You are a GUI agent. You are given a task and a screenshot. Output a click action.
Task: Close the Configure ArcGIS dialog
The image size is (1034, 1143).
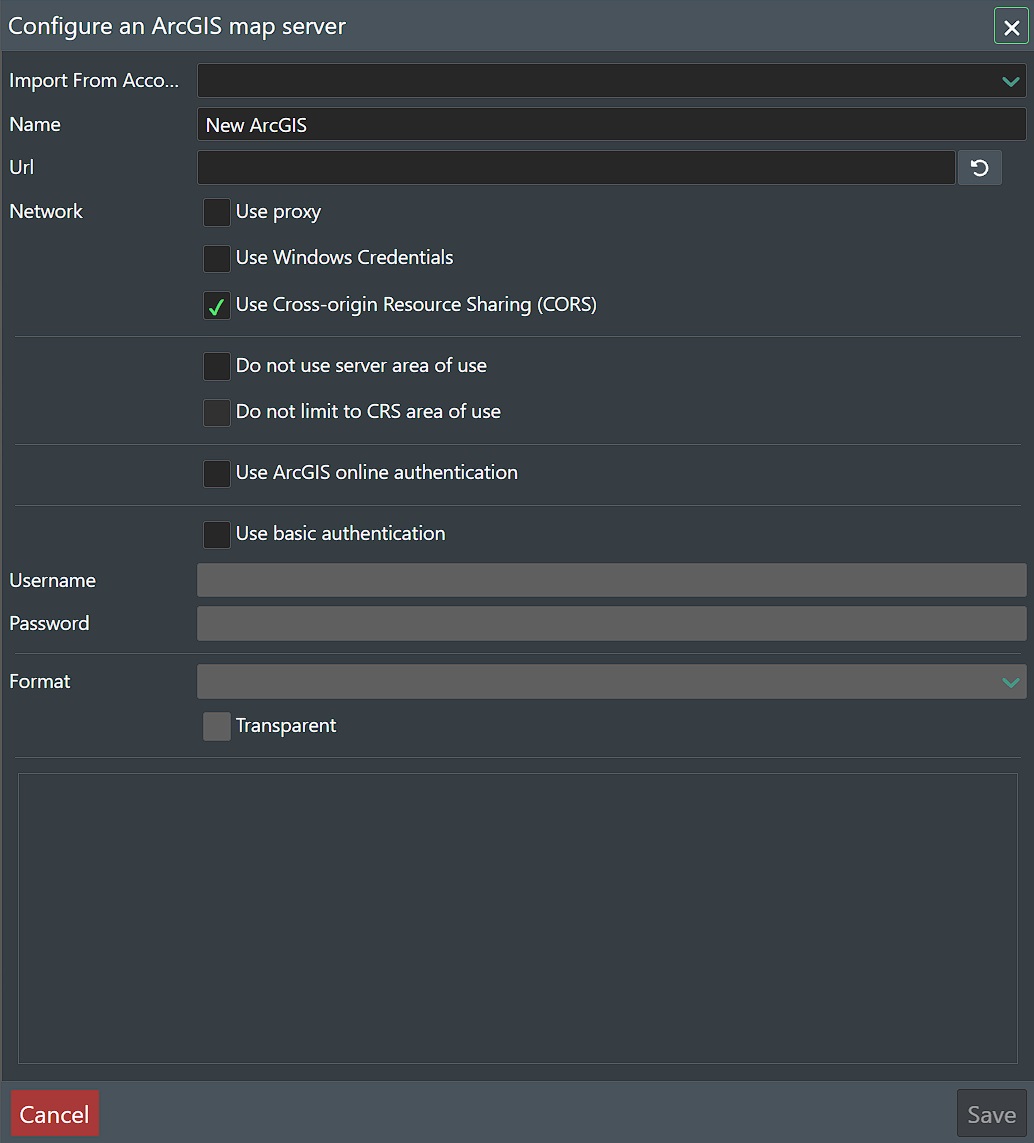(x=1011, y=27)
